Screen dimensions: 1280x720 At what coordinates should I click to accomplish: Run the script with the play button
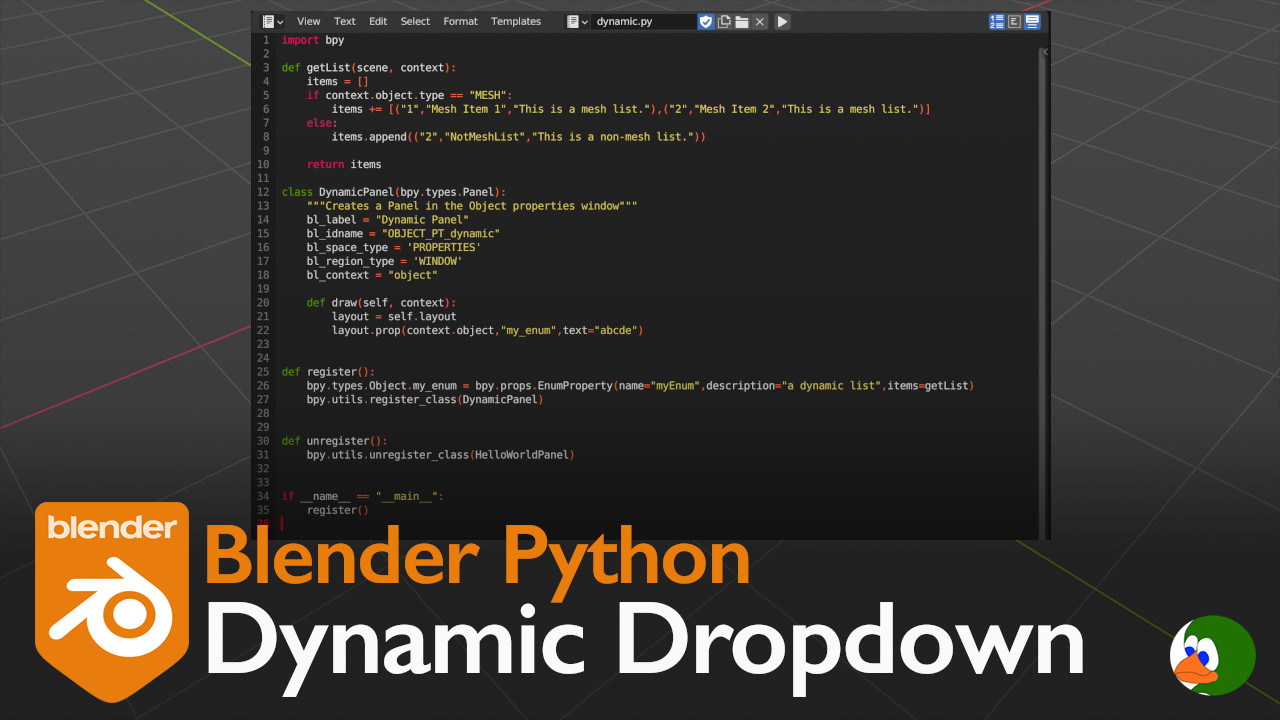[782, 21]
